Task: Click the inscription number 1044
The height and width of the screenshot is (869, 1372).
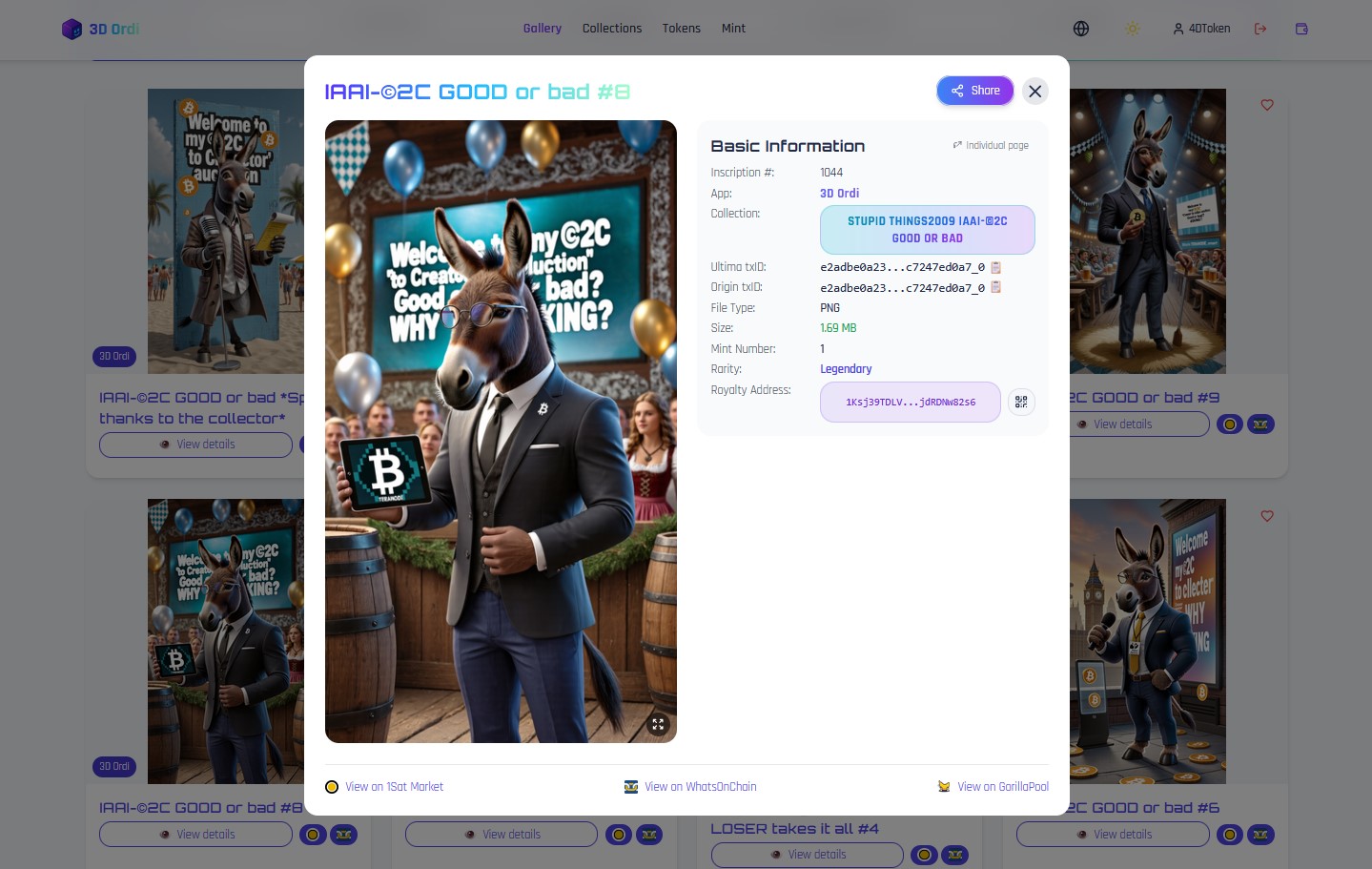Action: tap(831, 173)
